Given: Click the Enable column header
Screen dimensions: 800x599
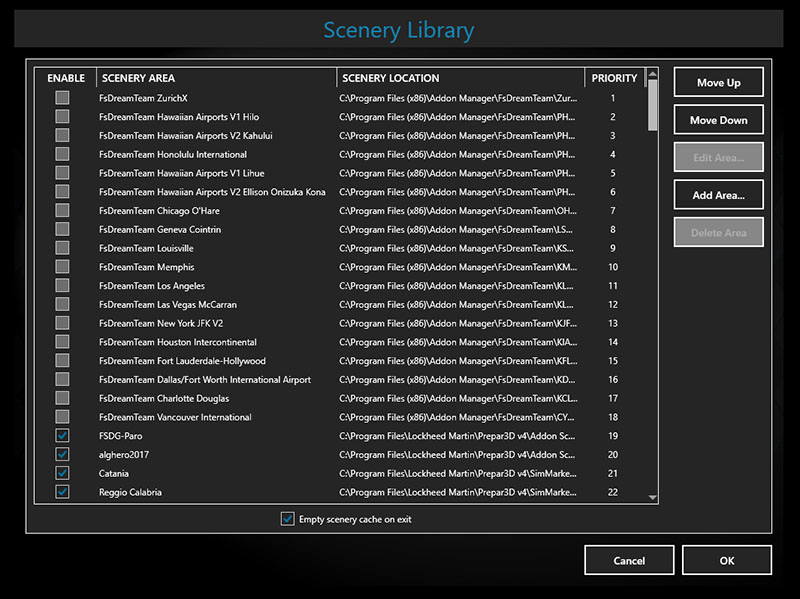Looking at the screenshot, I should click(x=66, y=78).
